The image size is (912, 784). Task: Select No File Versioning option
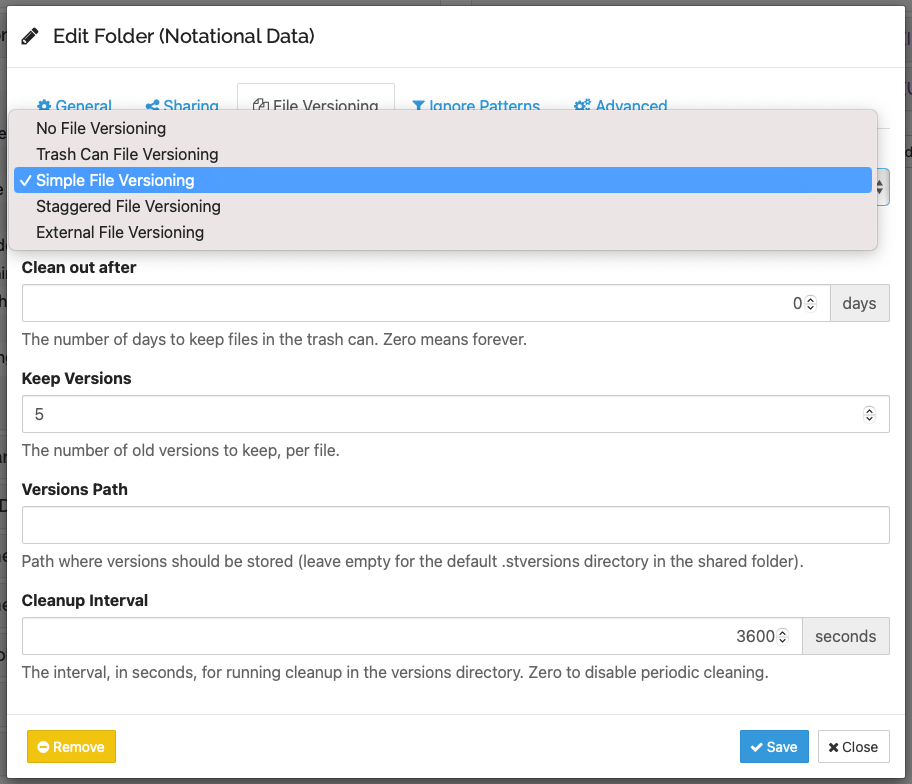(101, 128)
